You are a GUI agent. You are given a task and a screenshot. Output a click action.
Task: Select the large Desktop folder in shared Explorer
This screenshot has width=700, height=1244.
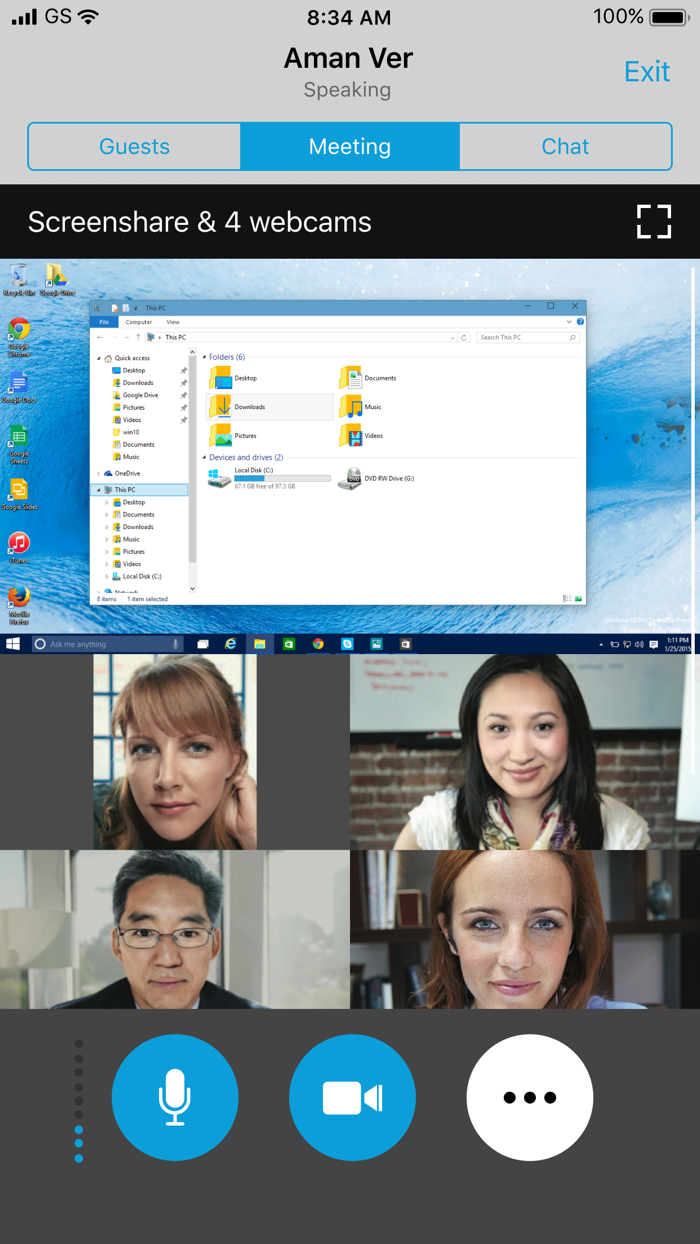(x=234, y=378)
